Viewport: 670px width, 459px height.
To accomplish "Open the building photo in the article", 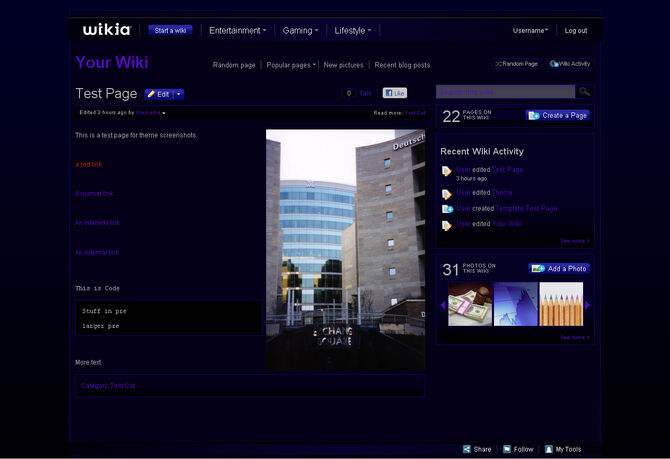I will [x=345, y=250].
